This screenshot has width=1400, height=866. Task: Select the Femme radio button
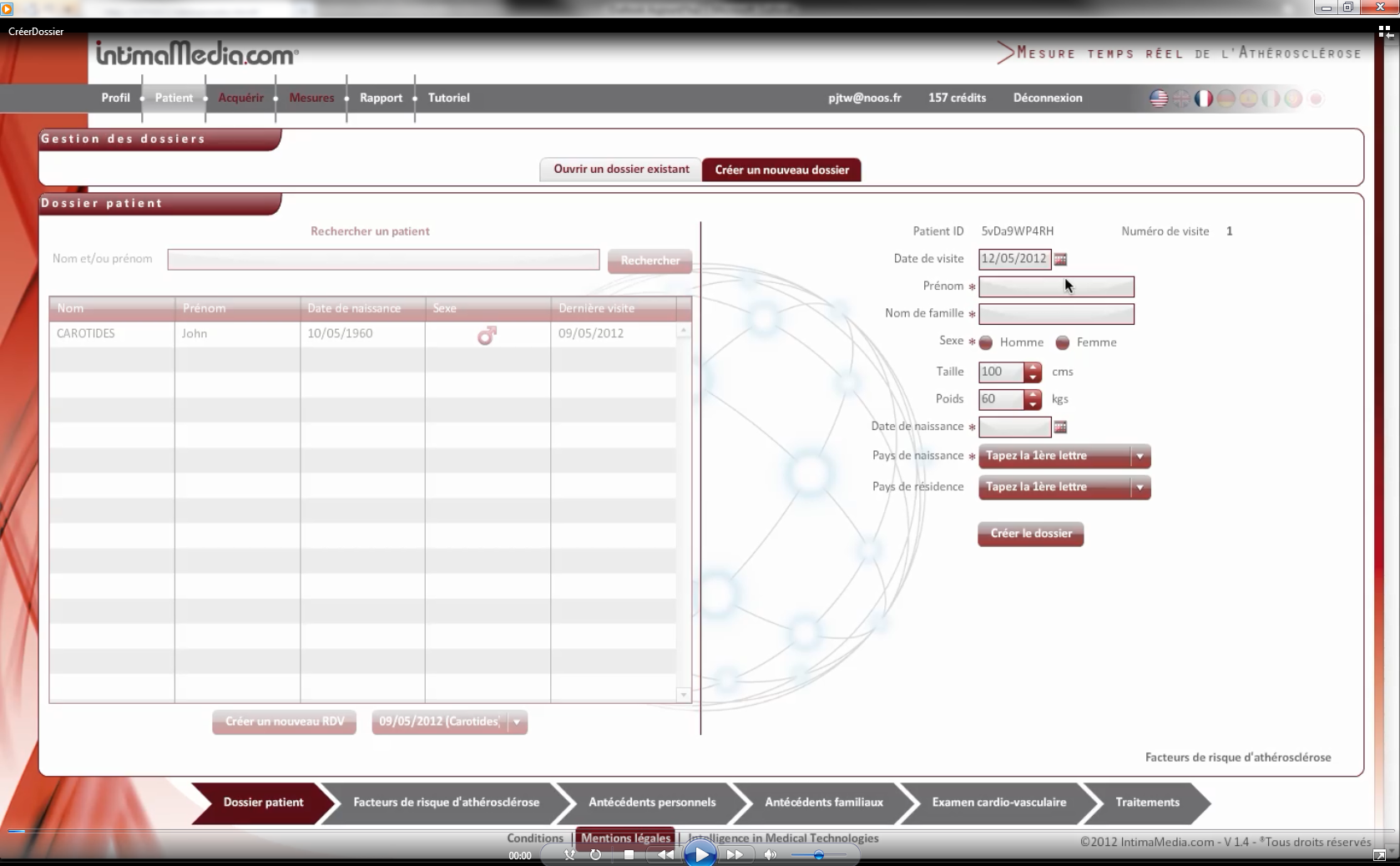click(1063, 342)
